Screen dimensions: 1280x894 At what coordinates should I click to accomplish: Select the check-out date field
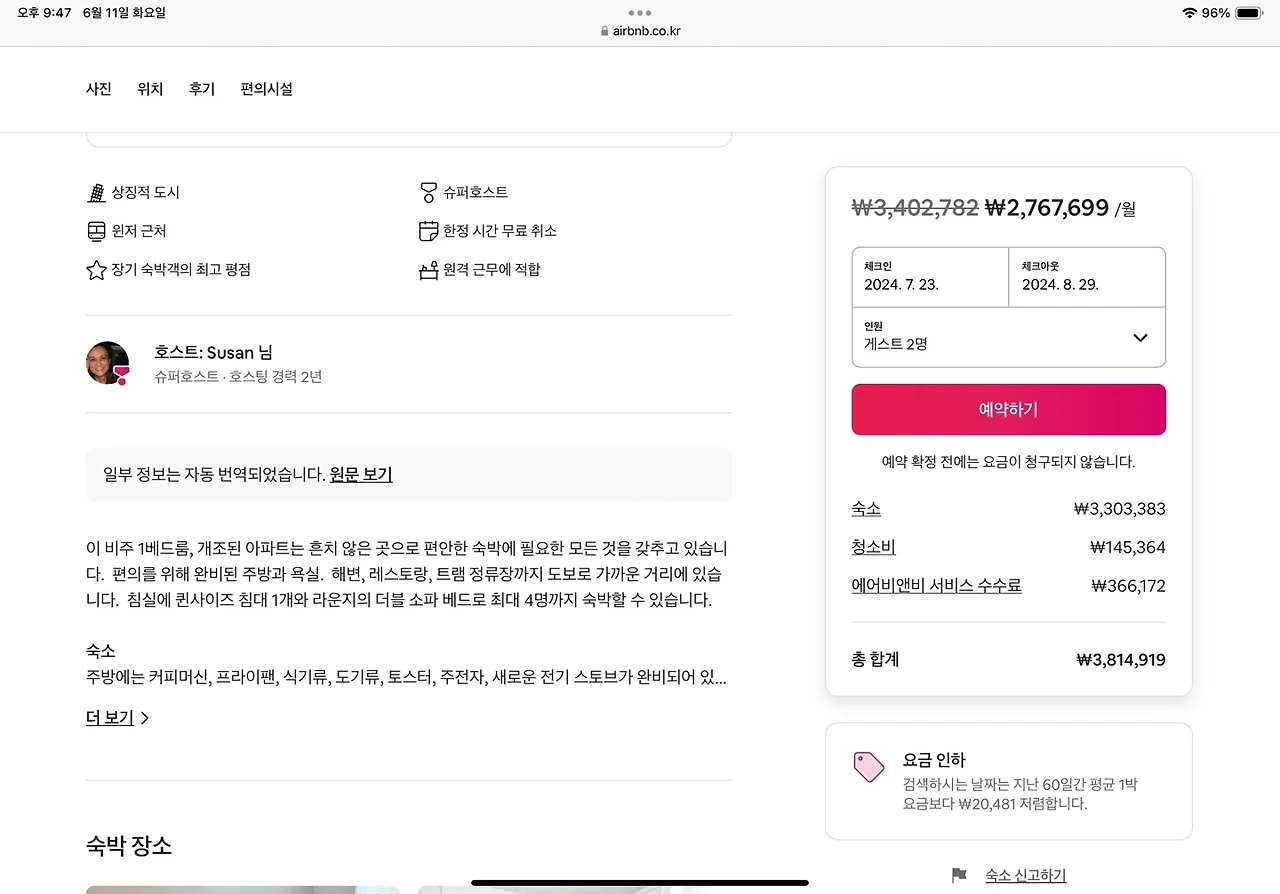coord(1087,277)
